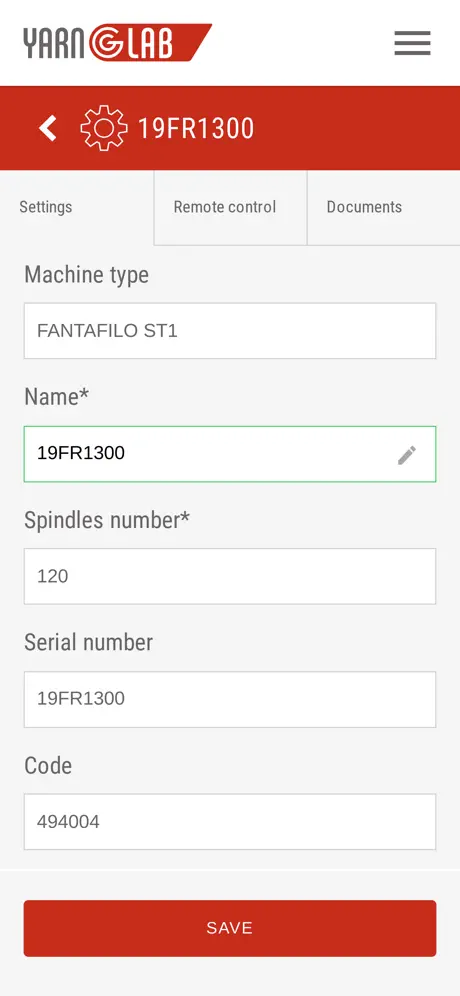Click the Machine type field showing FANTAFILO ST1
Screen dimensions: 460x996
[230, 331]
